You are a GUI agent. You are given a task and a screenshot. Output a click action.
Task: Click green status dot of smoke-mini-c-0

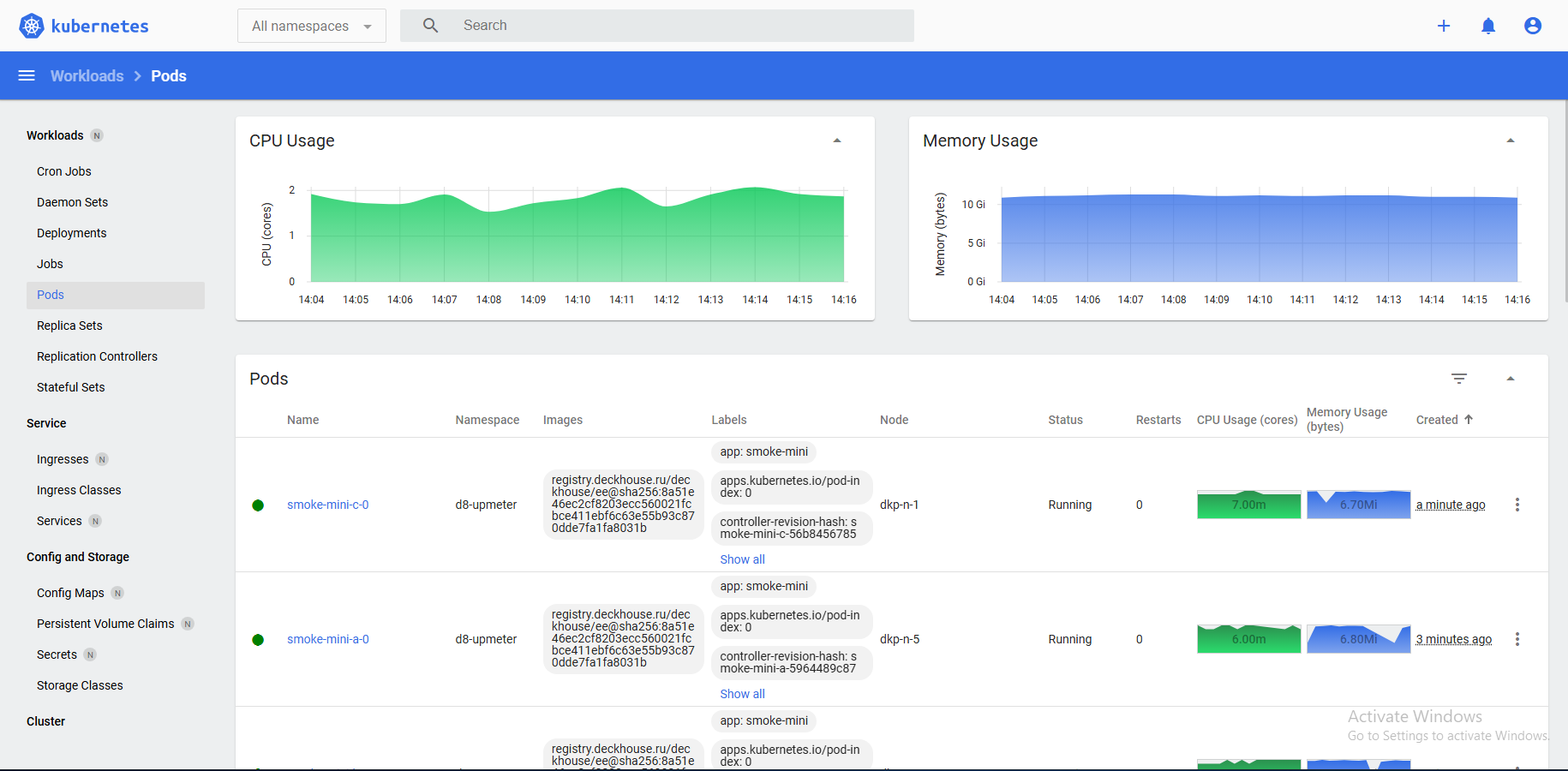[x=258, y=505]
